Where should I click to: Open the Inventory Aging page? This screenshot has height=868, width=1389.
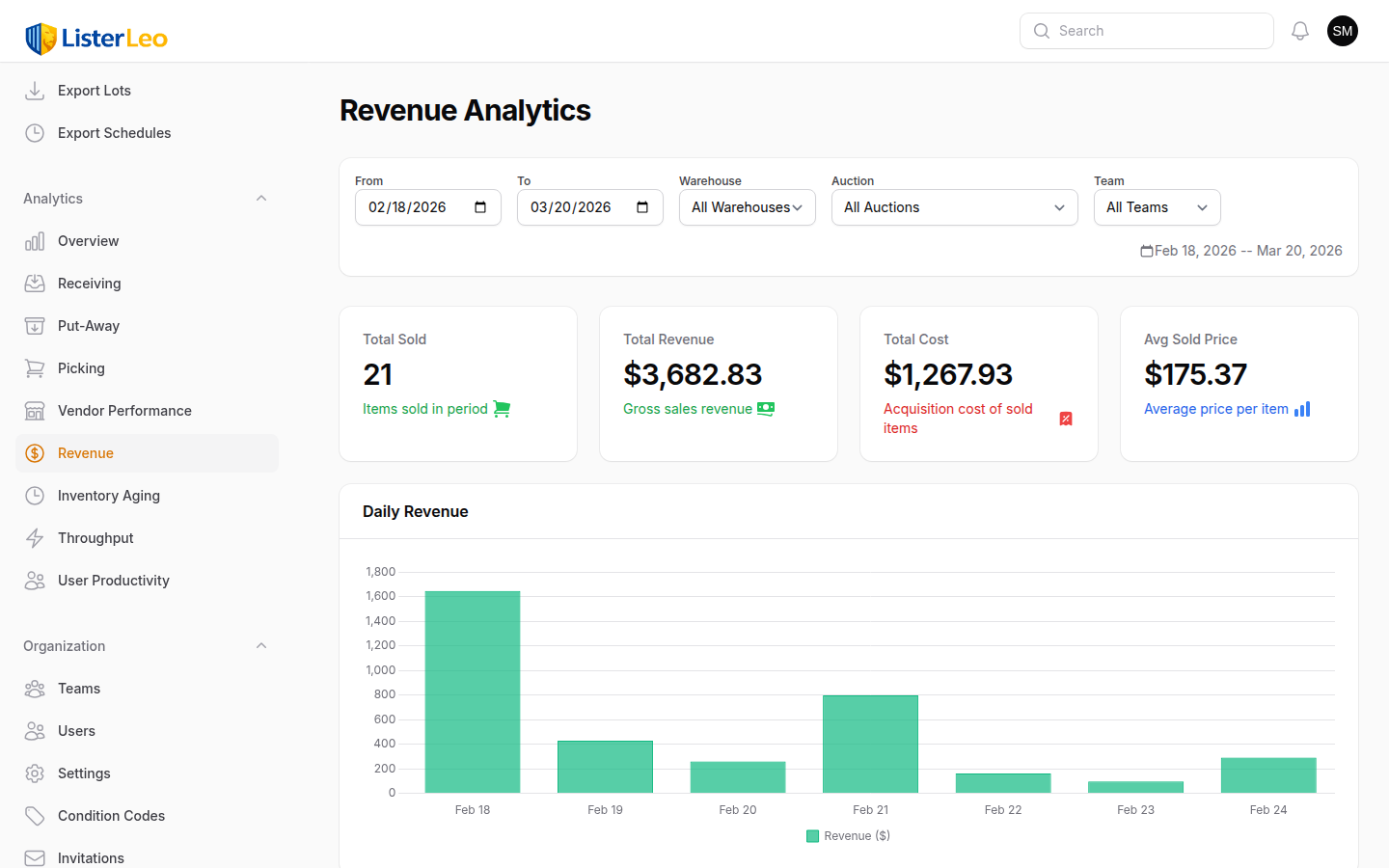point(109,496)
